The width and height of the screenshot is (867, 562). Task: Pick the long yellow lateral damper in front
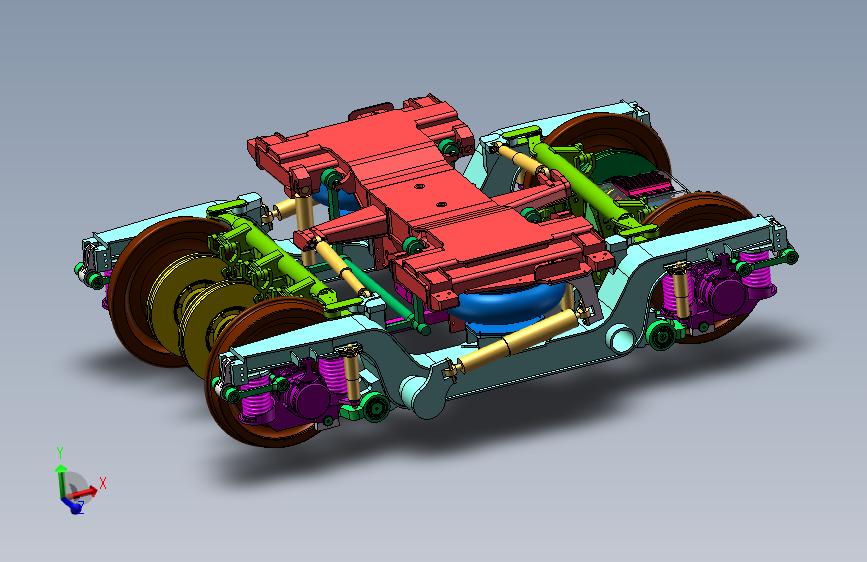[x=511, y=345]
